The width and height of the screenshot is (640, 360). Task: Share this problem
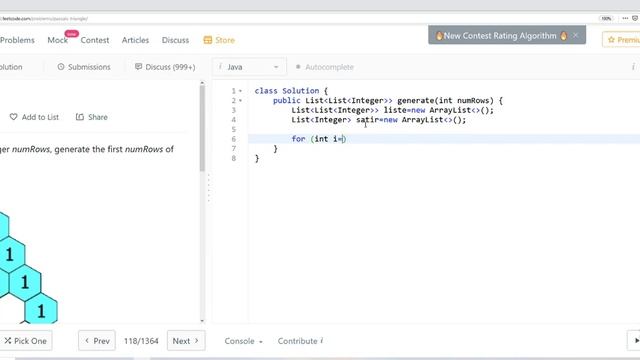pos(92,117)
